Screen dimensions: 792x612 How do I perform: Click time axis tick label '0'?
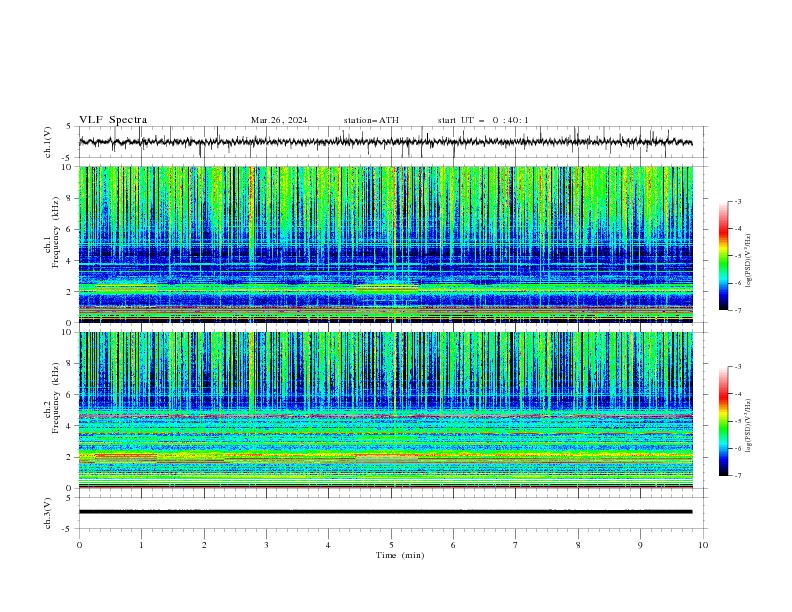click(79, 545)
